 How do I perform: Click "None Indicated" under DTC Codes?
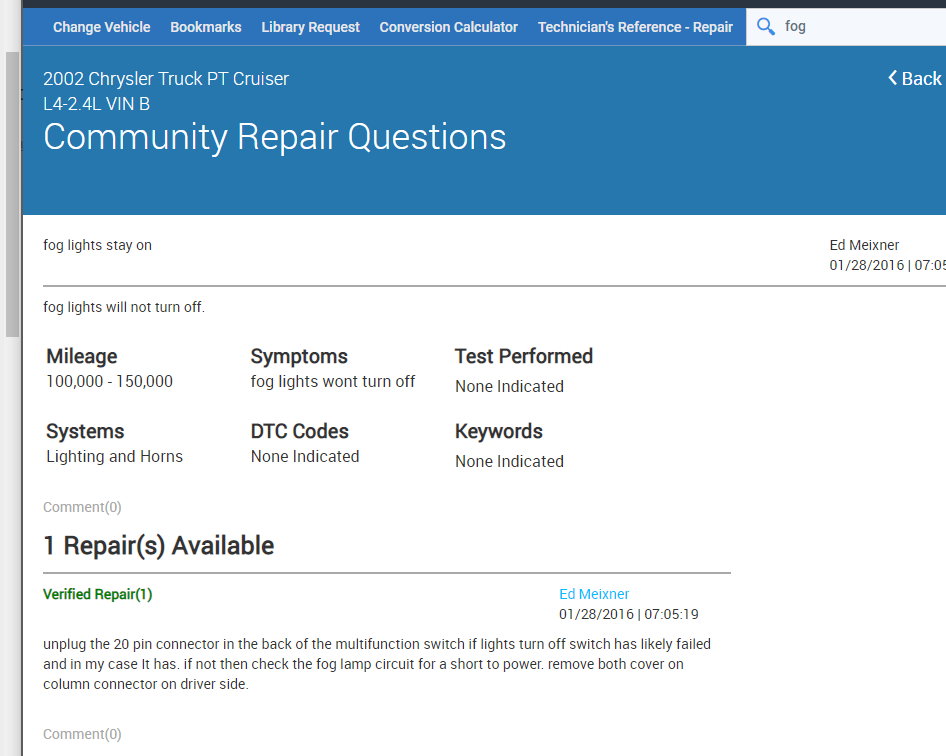(305, 457)
